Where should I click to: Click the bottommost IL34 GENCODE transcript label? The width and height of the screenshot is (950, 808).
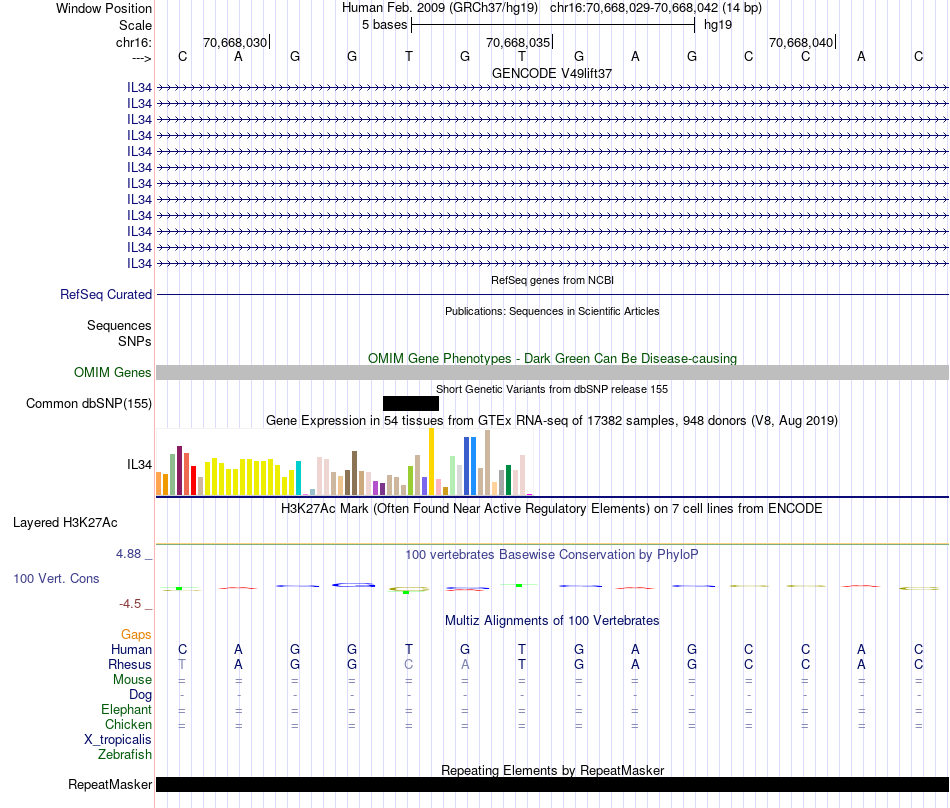point(139,263)
